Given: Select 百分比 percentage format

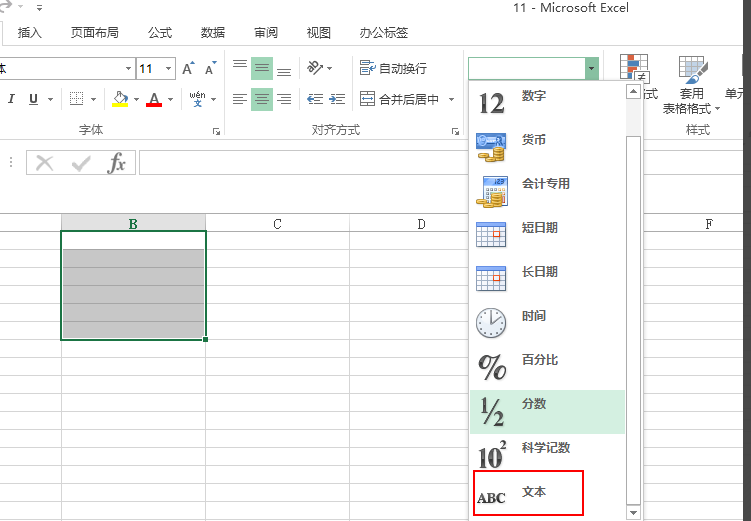Looking at the screenshot, I should click(x=547, y=368).
